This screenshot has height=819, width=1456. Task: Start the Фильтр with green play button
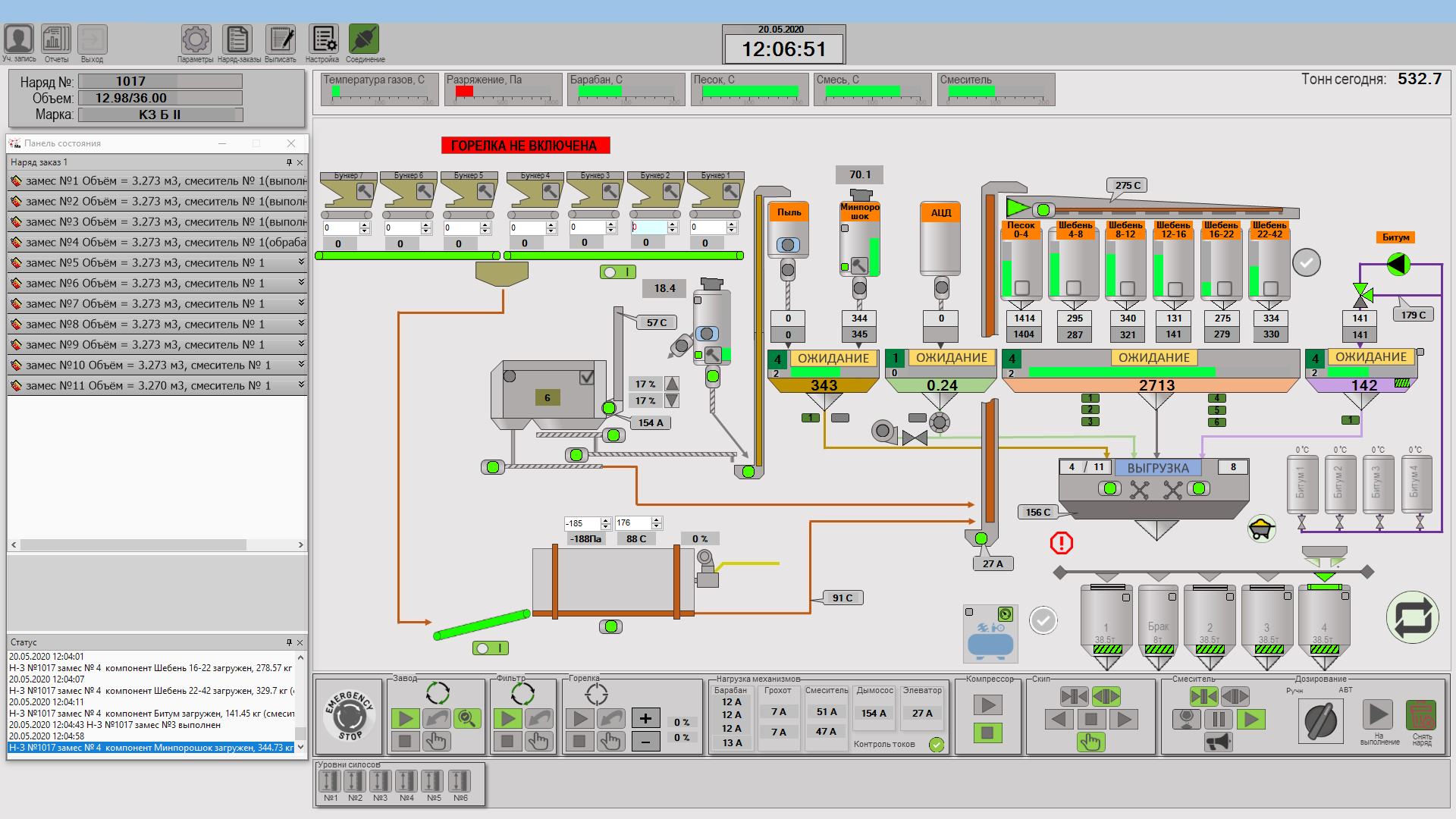point(508,718)
